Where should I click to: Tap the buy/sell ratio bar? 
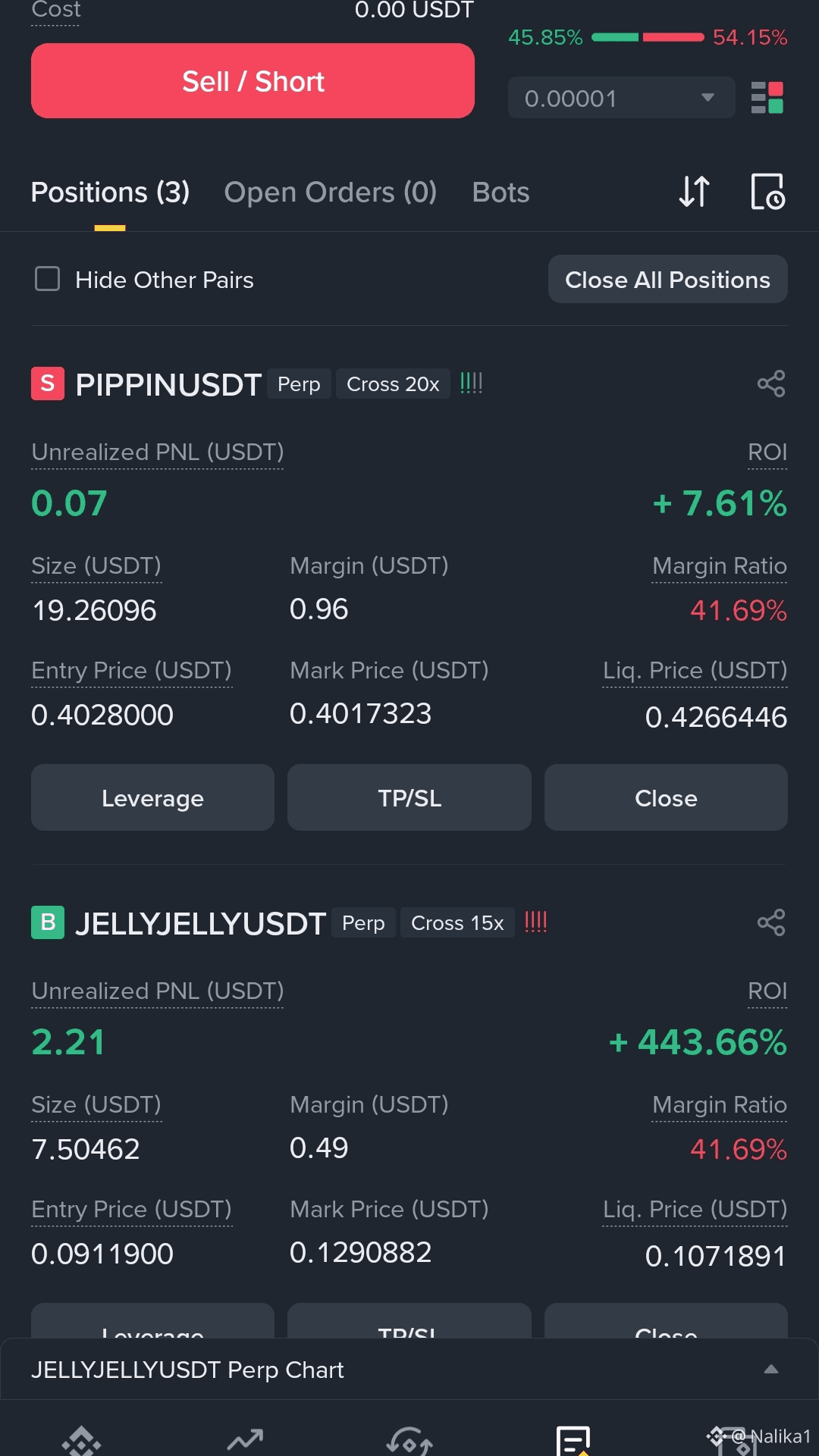(x=648, y=37)
